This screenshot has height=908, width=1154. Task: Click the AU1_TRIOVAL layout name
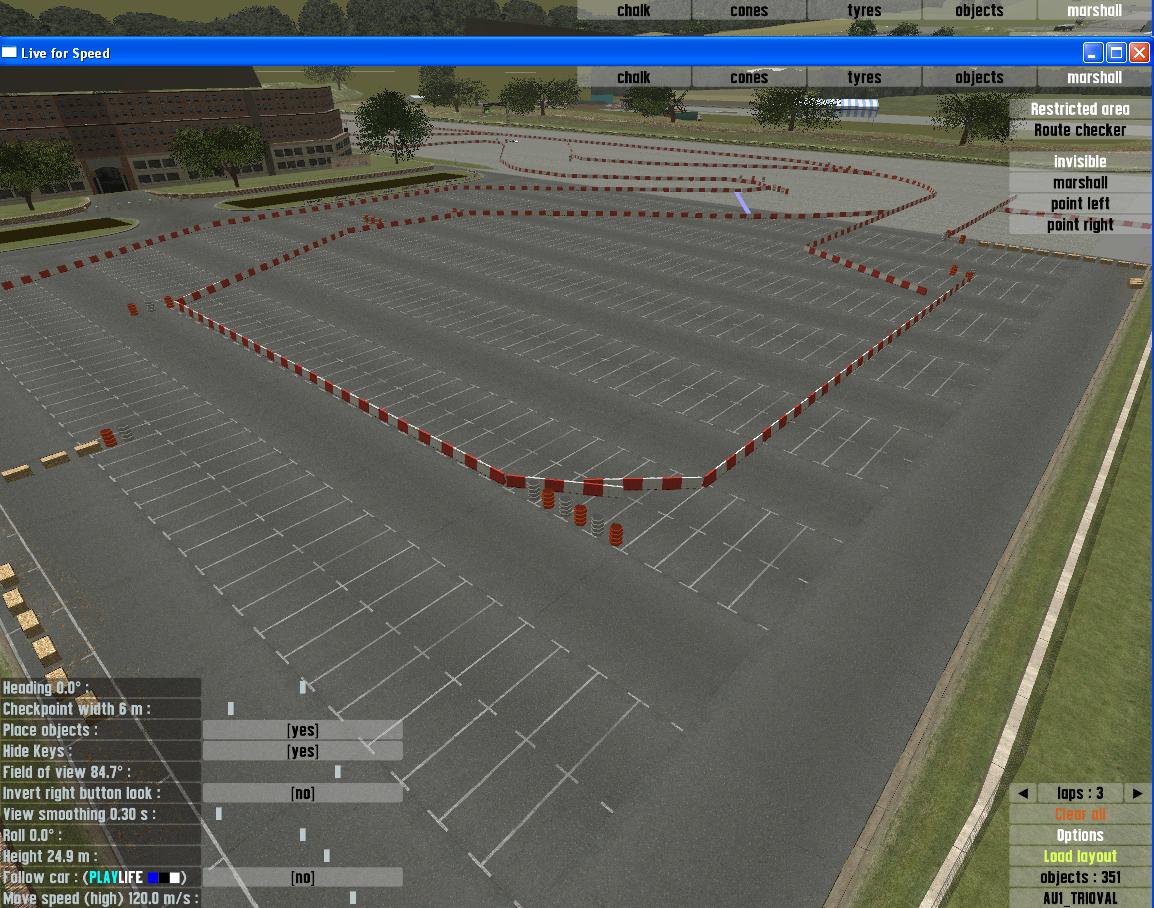pyautogui.click(x=1080, y=898)
